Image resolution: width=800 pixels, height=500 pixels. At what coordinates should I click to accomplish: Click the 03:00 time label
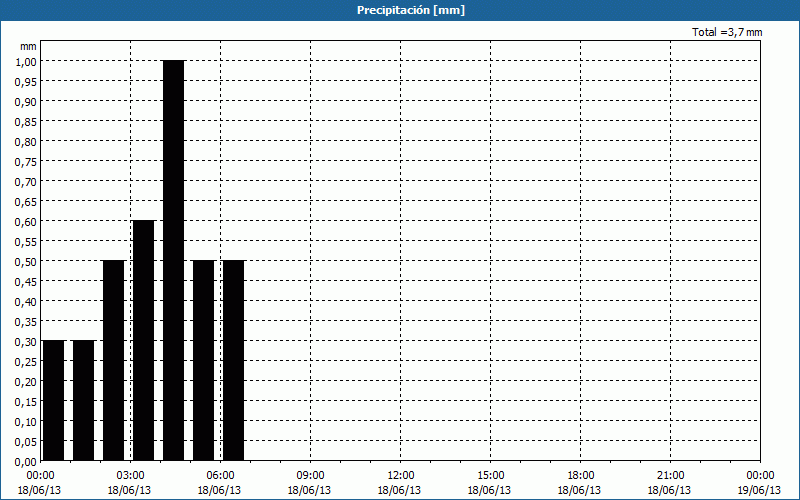(131, 476)
